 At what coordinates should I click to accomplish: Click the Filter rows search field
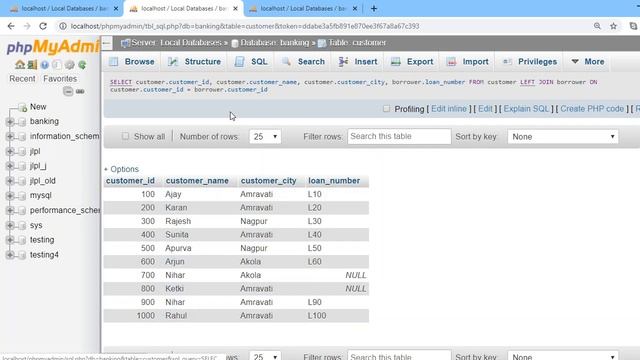click(x=399, y=136)
